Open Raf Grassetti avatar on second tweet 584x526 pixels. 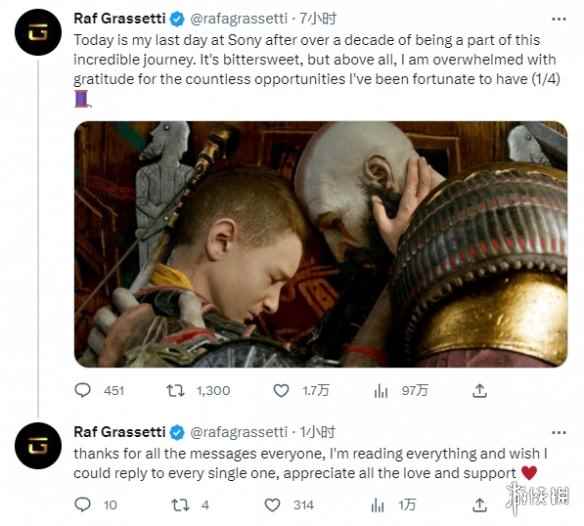click(38, 446)
